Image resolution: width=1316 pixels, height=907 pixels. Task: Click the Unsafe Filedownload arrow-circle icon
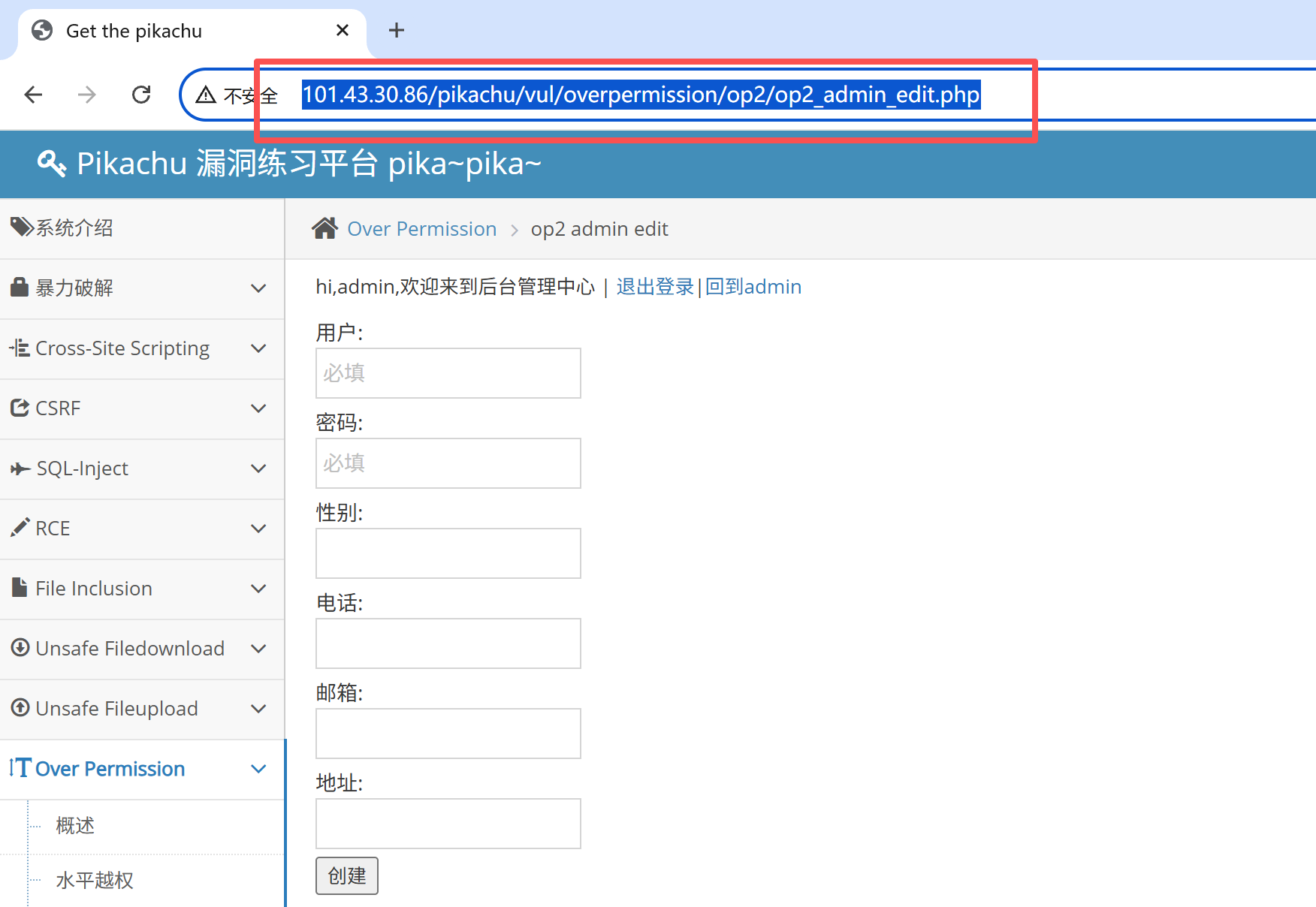[x=20, y=647]
